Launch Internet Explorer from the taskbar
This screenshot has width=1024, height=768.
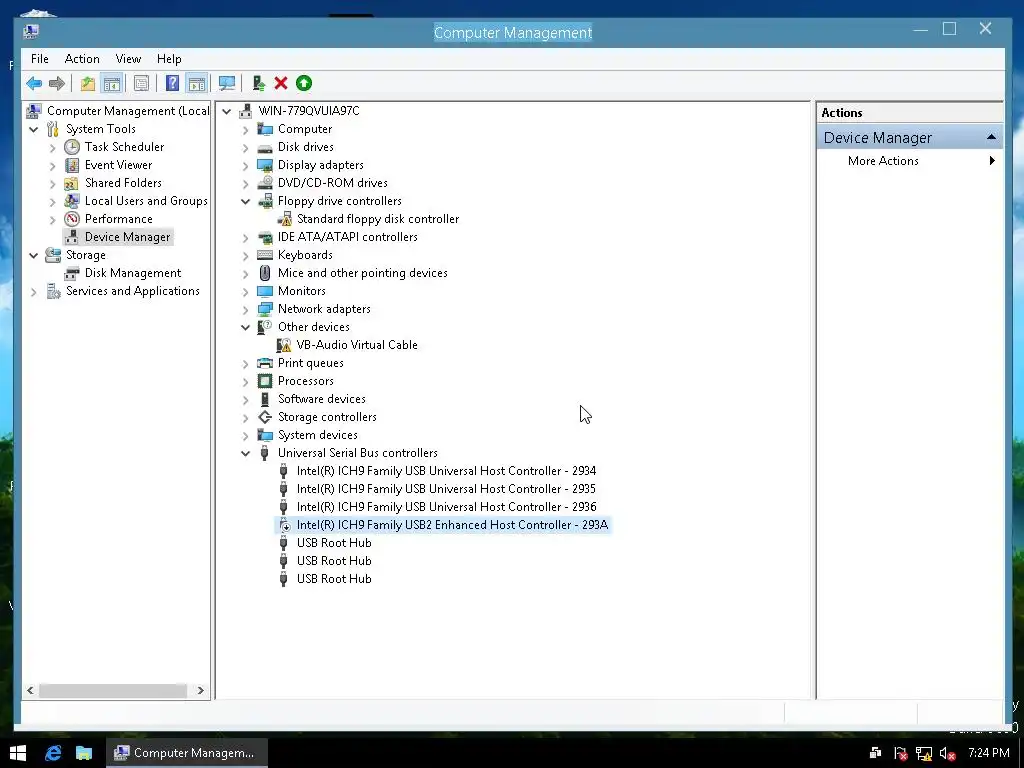click(53, 753)
